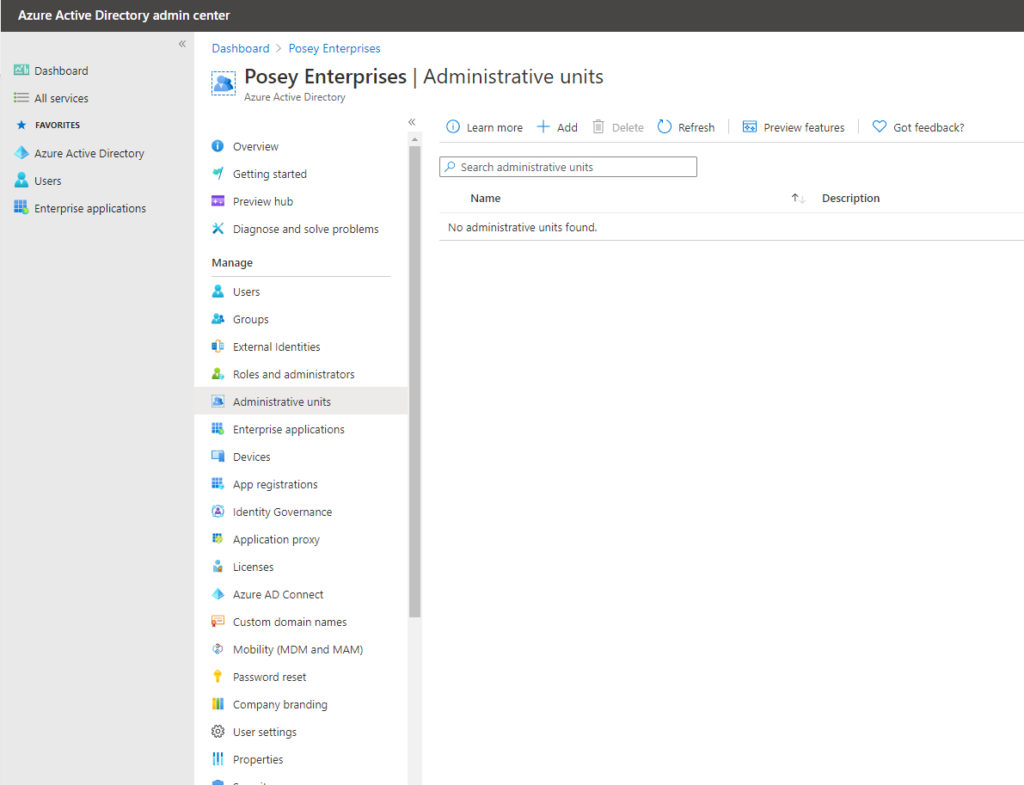The width and height of the screenshot is (1024, 785).
Task: Open Preview features
Action: [793, 127]
